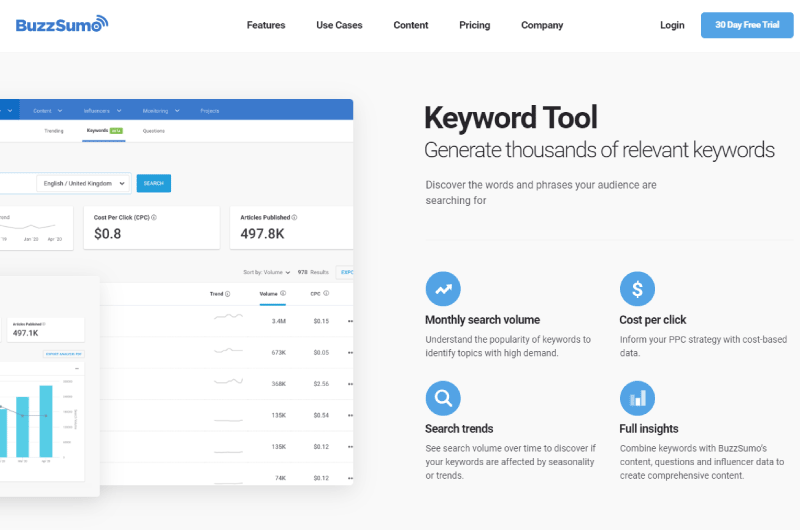Image resolution: width=800 pixels, height=530 pixels.
Task: Expand Content dropdown in app screenshot bar
Action: tap(48, 111)
